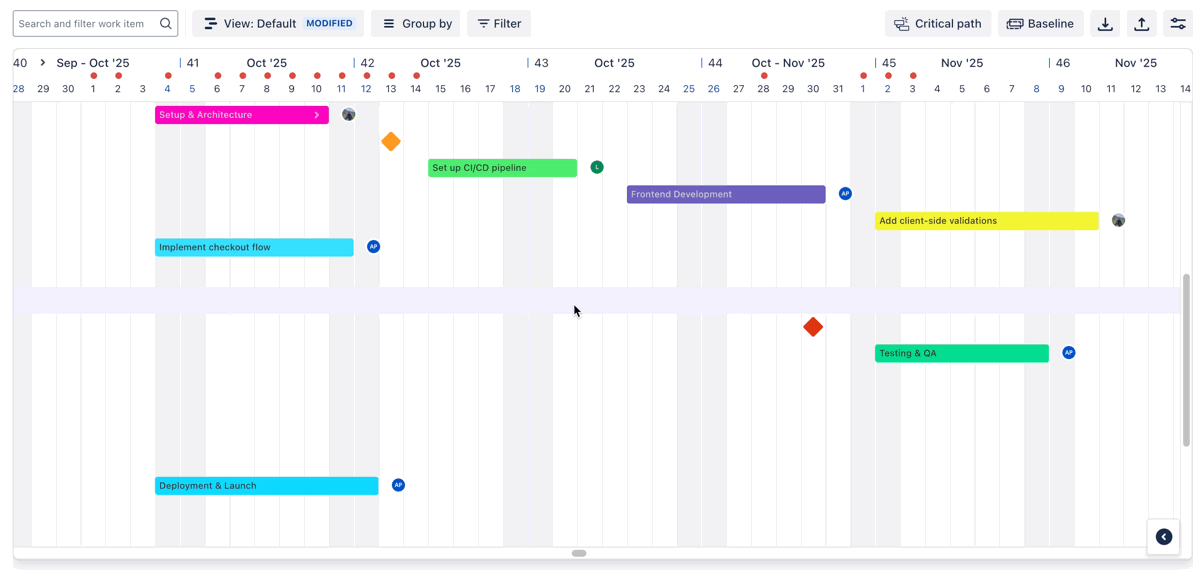Open the View: Default dropdown
The image size is (1200, 571).
coord(278,24)
